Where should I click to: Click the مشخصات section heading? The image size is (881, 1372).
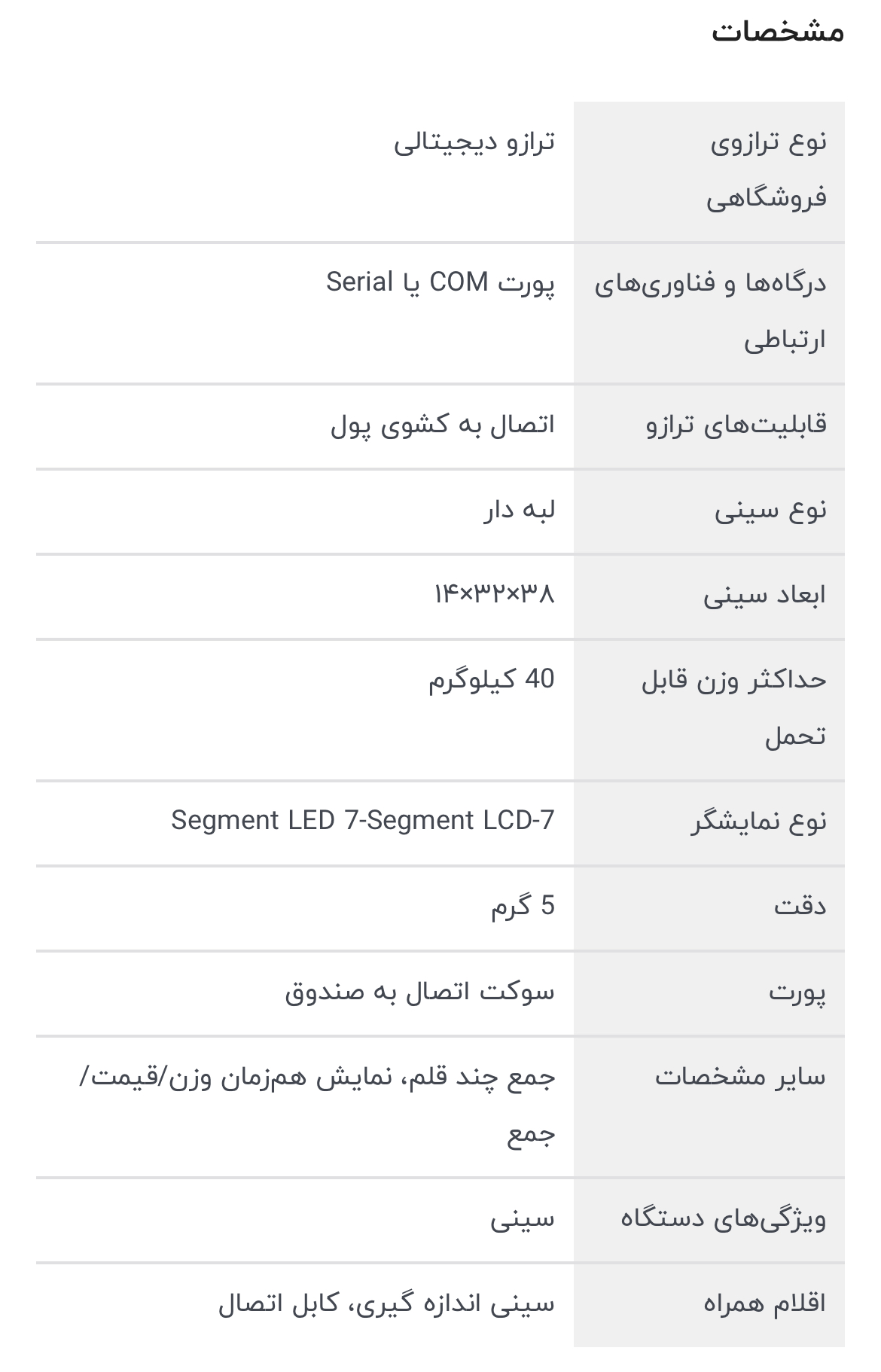point(777,32)
